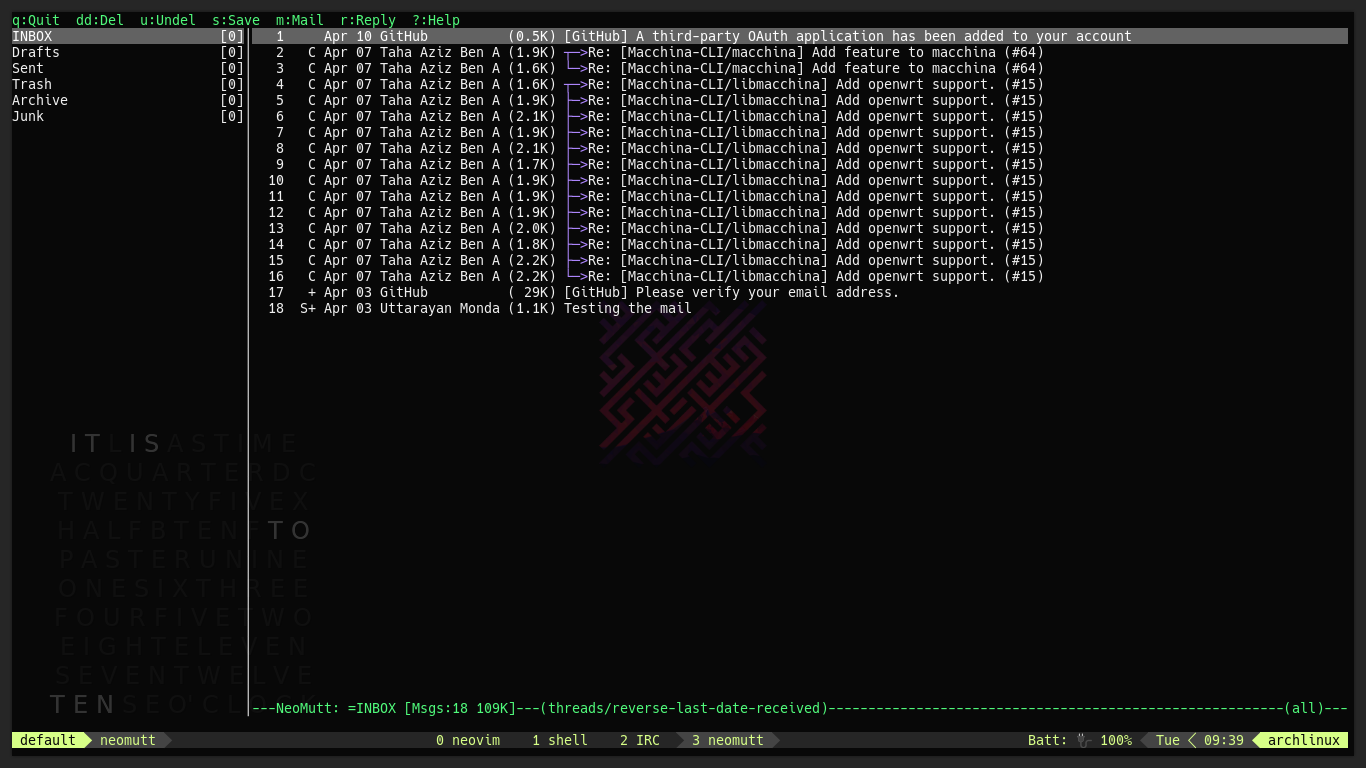The image size is (1366, 768).
Task: Click the ?:Help shortcut hint
Action: [436, 20]
